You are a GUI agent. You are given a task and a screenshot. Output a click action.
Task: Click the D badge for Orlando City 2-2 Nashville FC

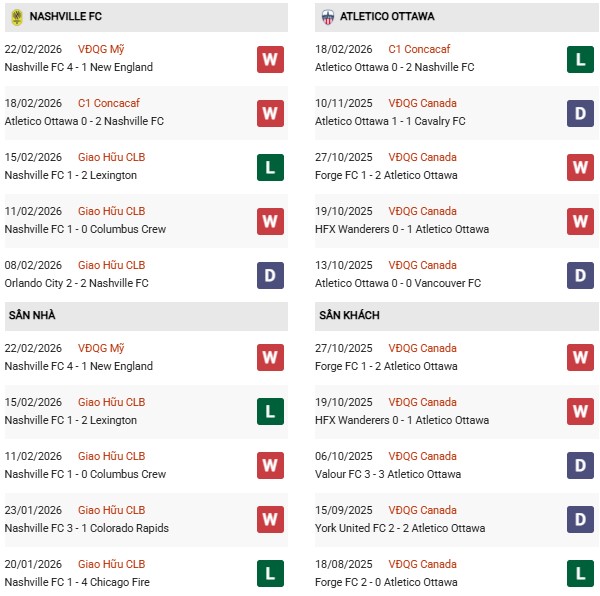coord(270,275)
